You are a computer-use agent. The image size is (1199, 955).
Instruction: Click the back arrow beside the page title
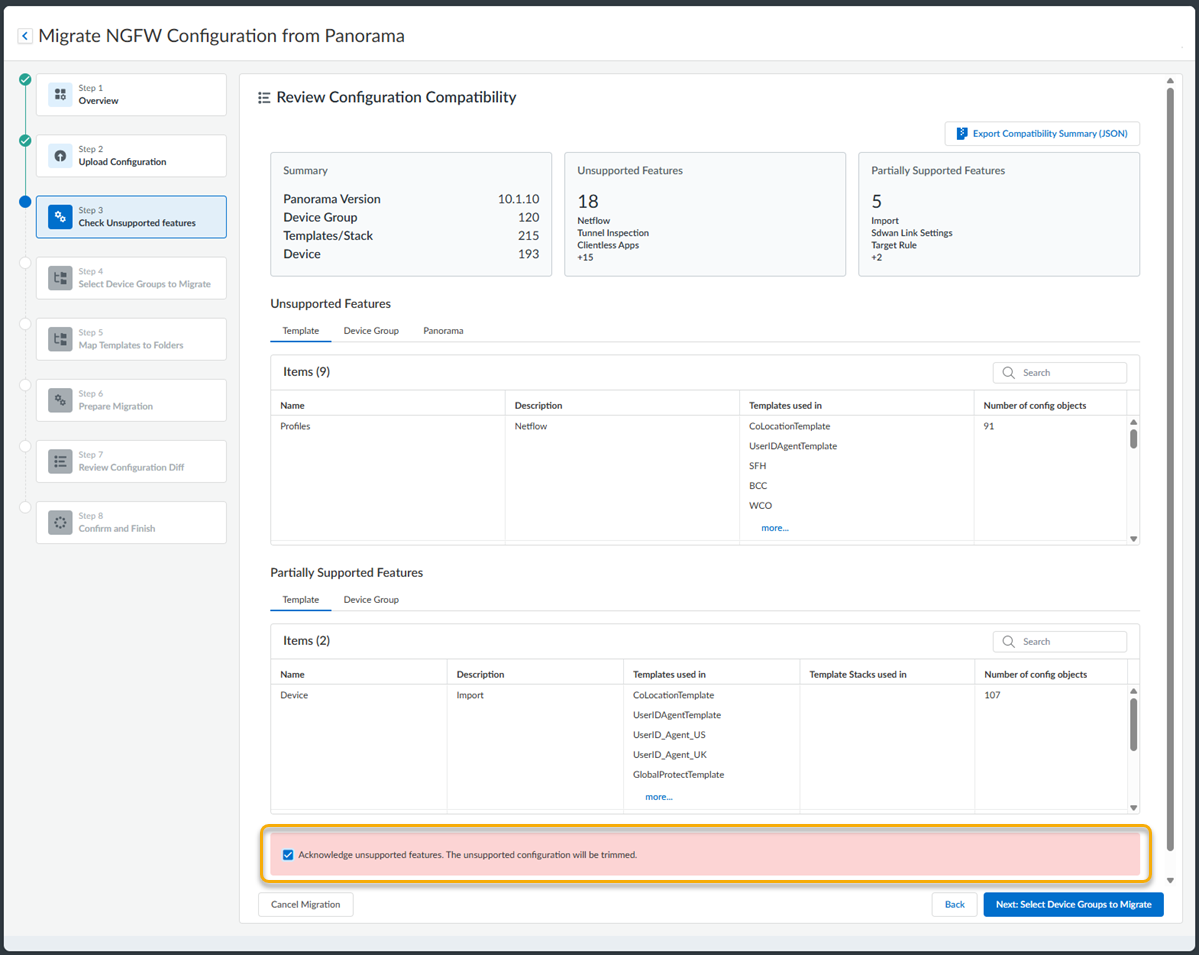pyautogui.click(x=25, y=36)
